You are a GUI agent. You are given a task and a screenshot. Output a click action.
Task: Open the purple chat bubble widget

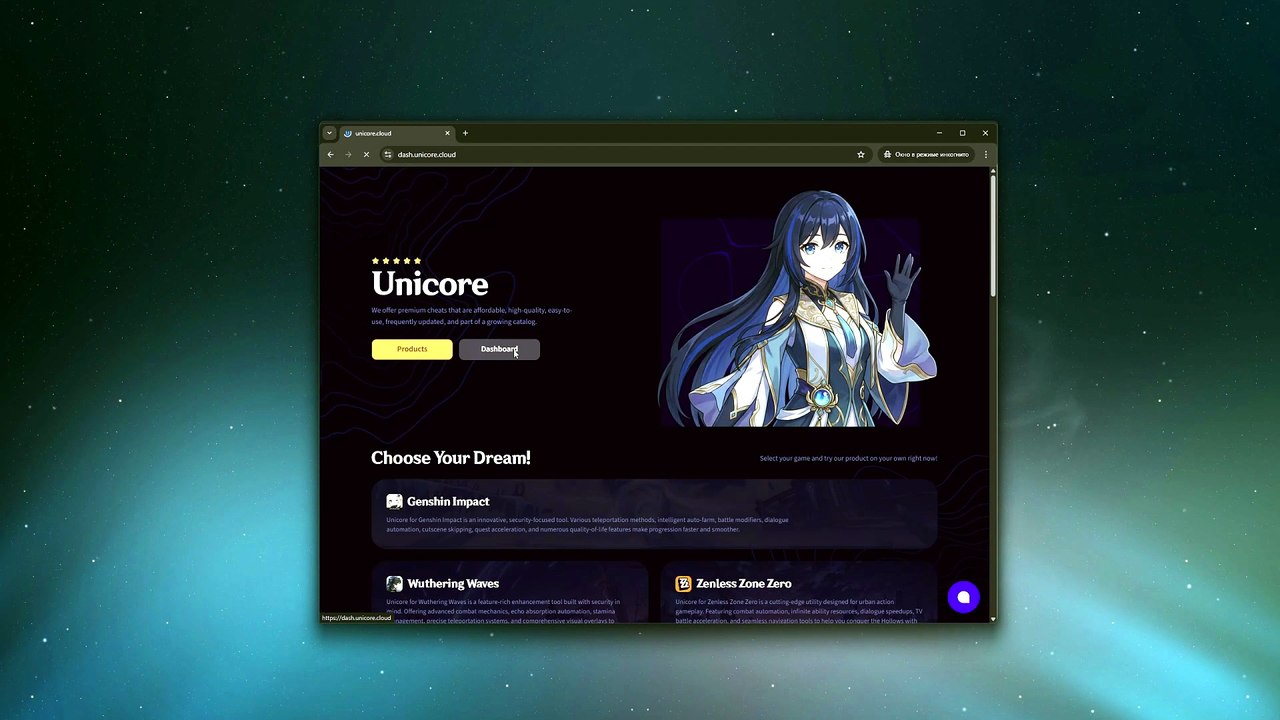click(964, 597)
